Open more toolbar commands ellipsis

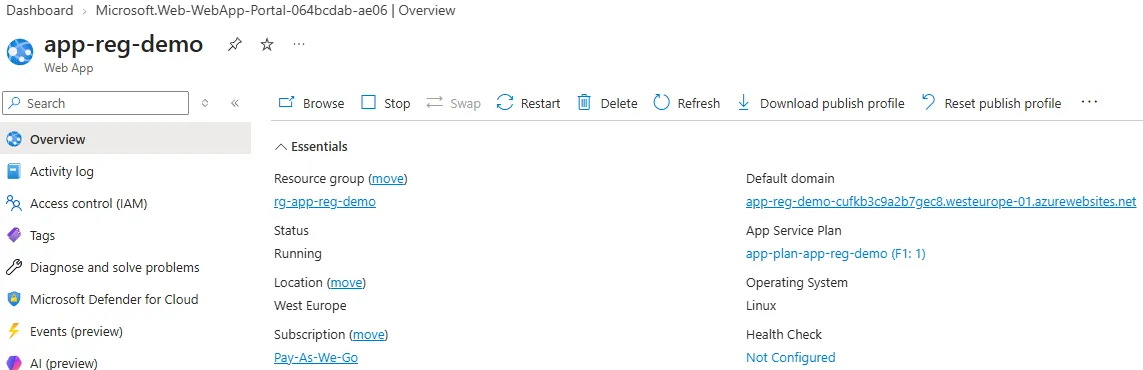[1089, 103]
